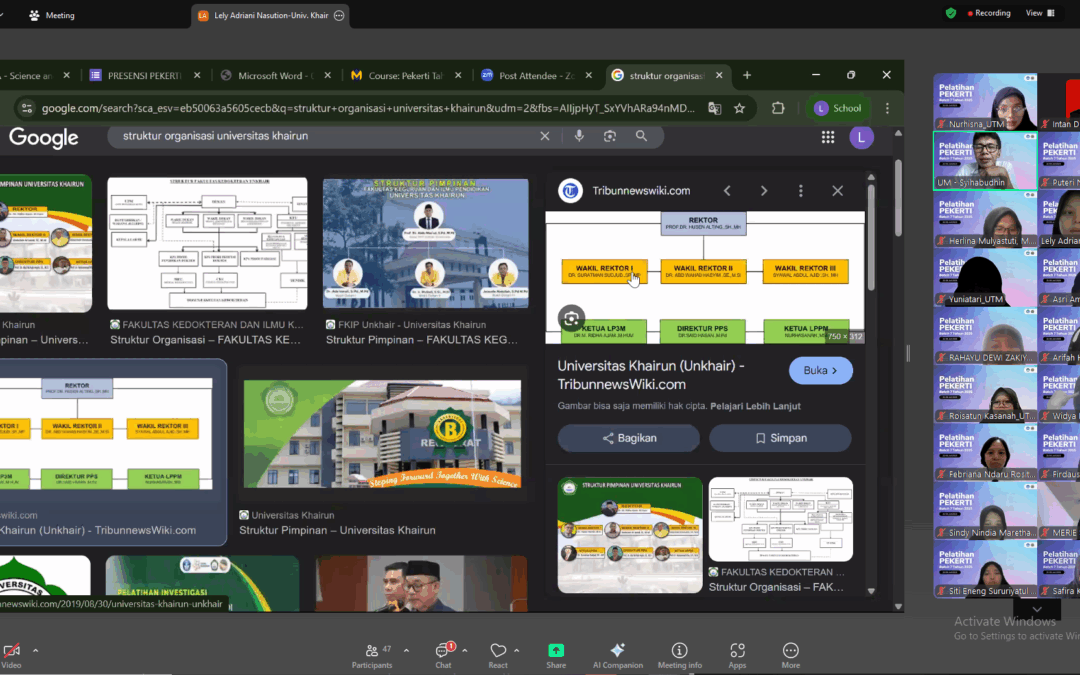Viewport: 1080px width, 675px height.
Task: Open Google account avatar L
Action: pyautogui.click(x=861, y=137)
